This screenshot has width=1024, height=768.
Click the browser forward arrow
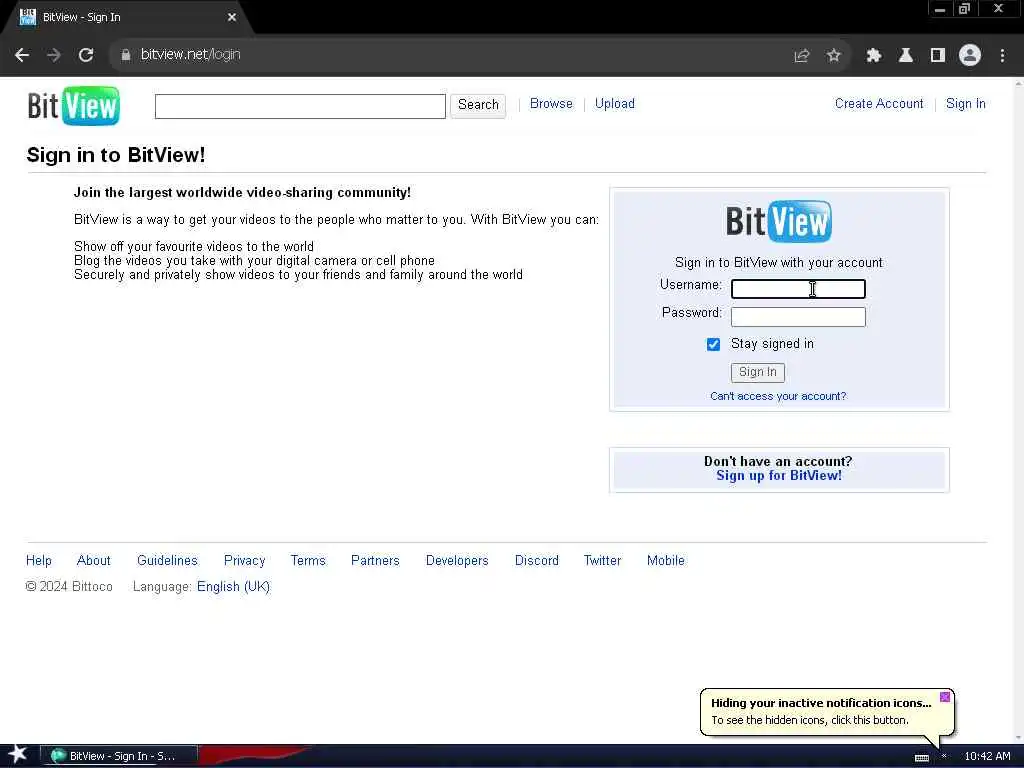(x=54, y=55)
